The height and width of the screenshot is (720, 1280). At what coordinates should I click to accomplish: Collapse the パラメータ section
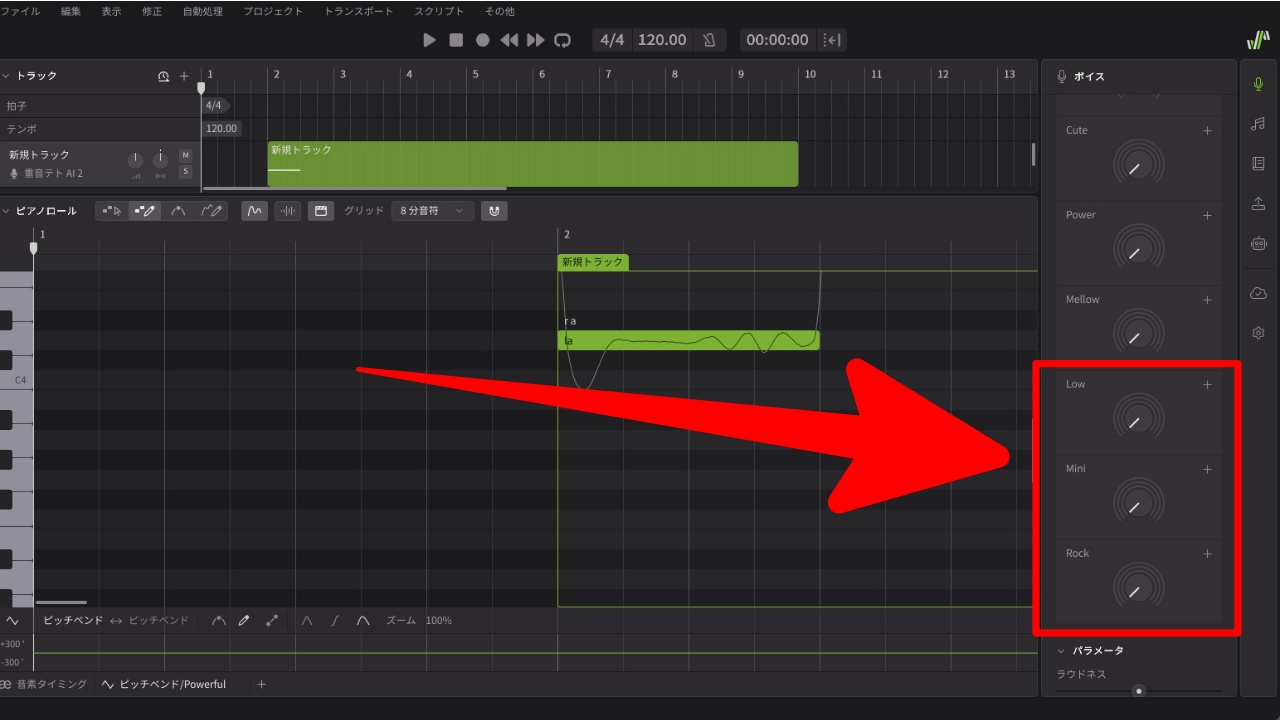pos(1061,651)
